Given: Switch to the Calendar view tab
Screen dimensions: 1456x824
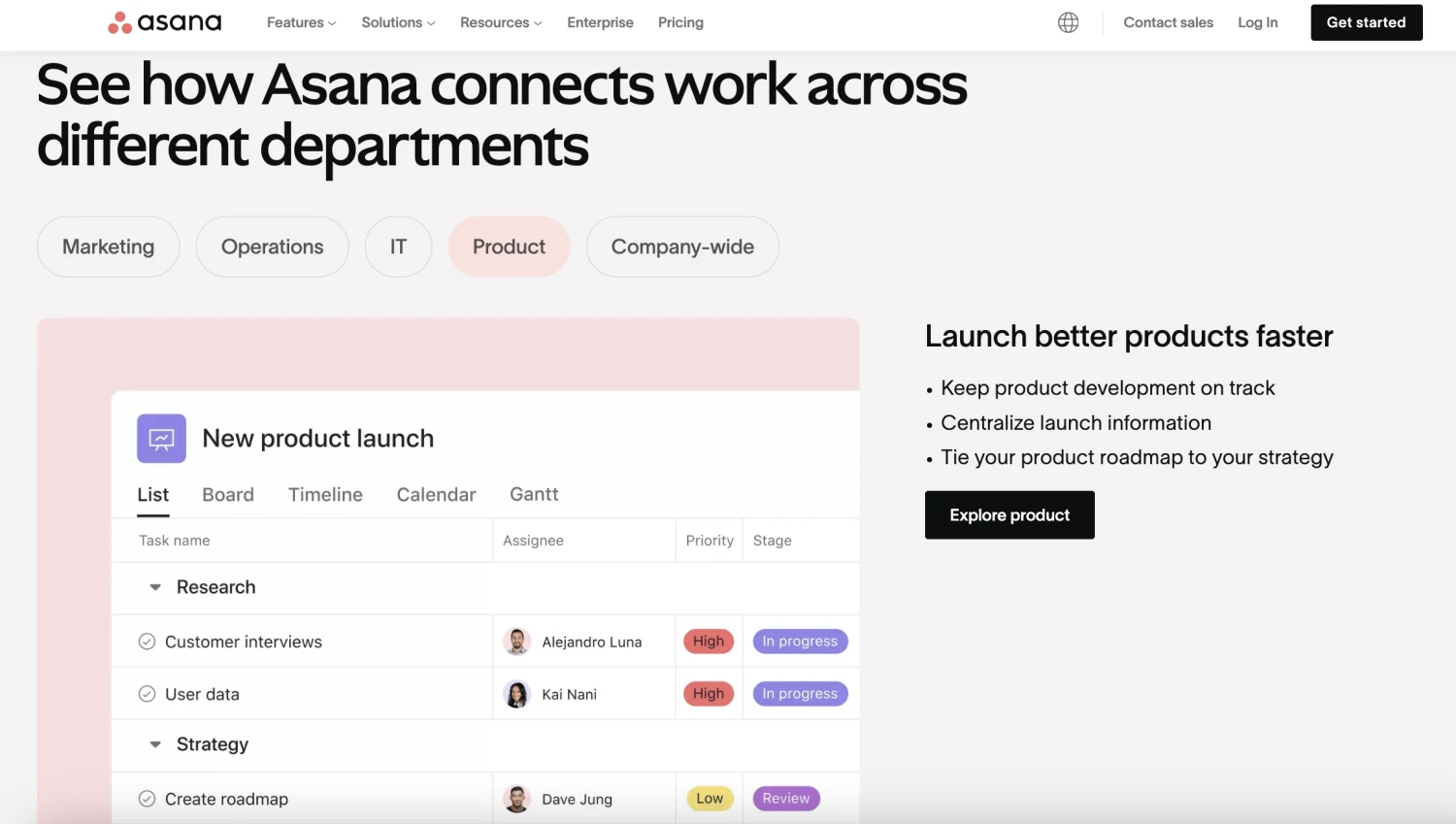Looking at the screenshot, I should 436,495.
